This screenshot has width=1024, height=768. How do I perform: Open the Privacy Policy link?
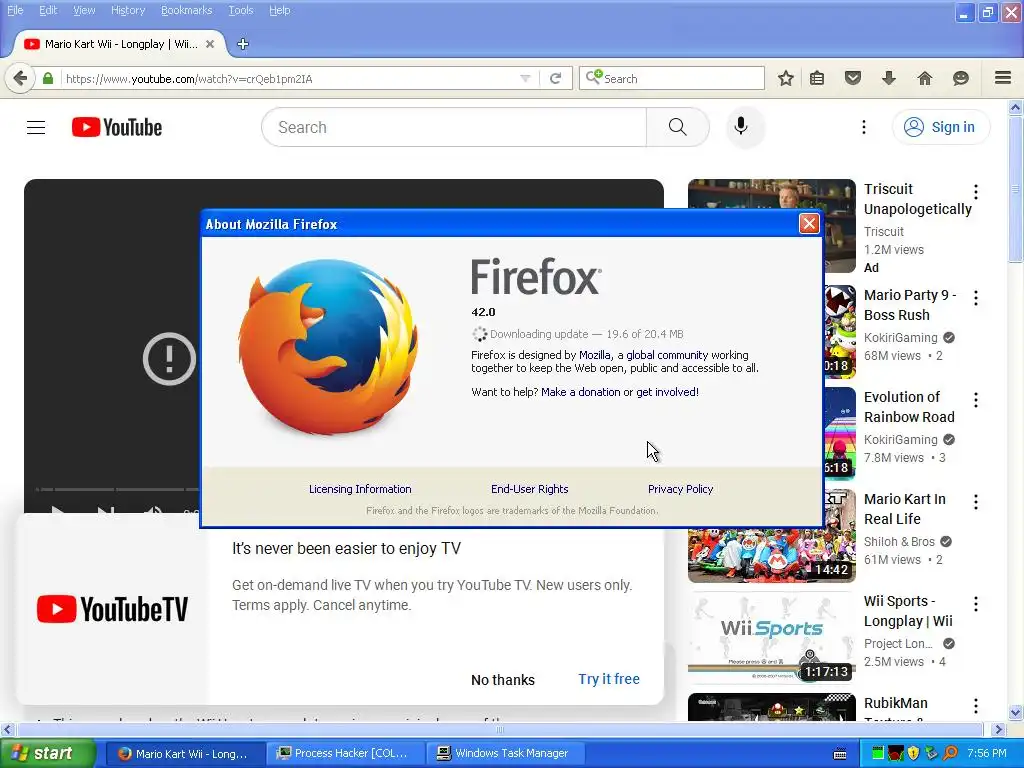(680, 489)
